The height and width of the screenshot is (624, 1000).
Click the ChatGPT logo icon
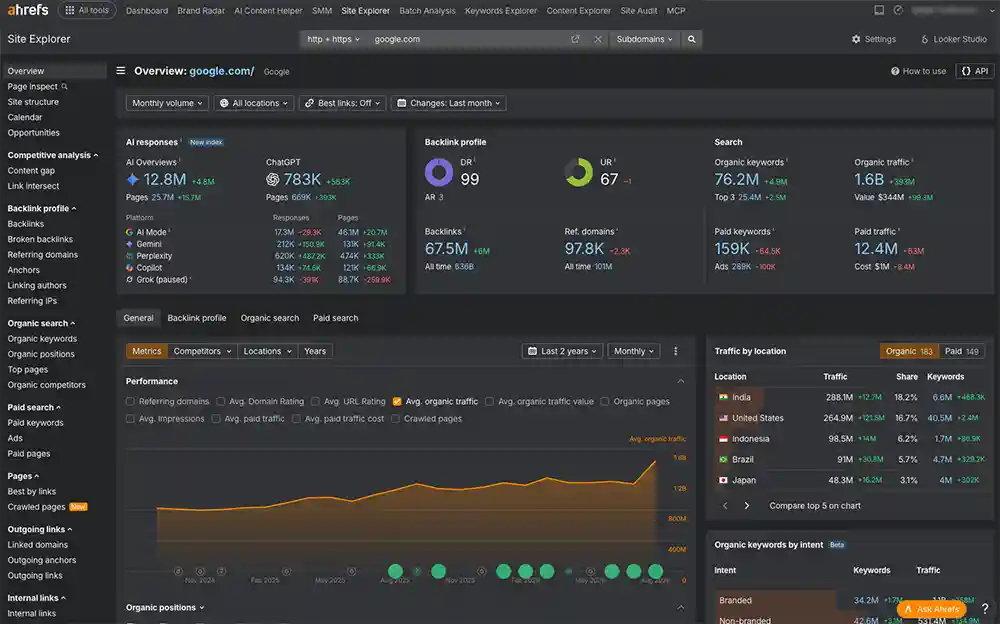click(273, 180)
